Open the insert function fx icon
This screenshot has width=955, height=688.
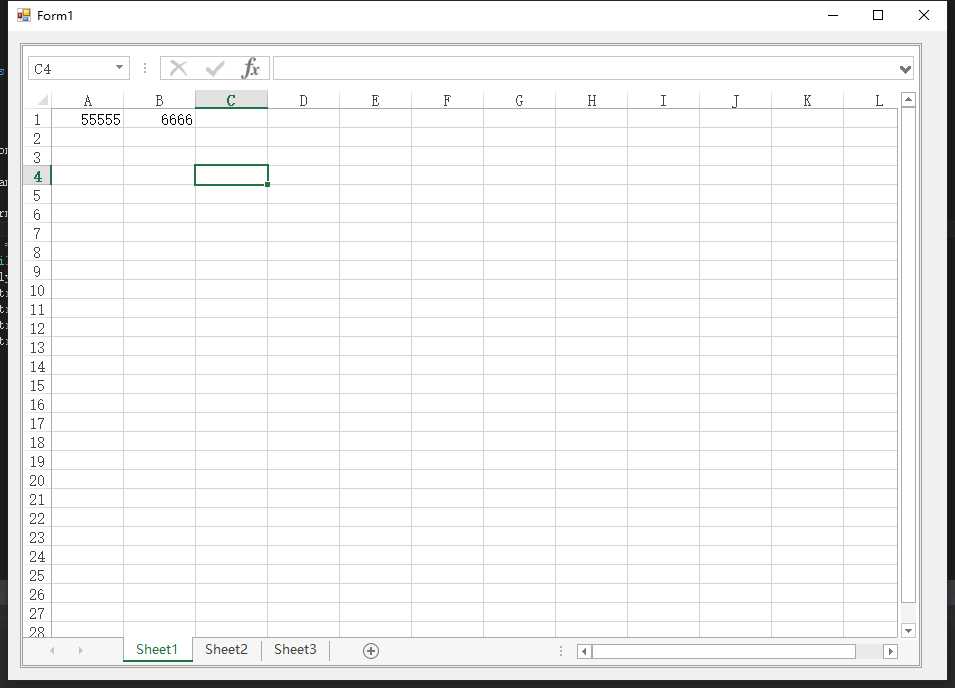click(x=251, y=68)
